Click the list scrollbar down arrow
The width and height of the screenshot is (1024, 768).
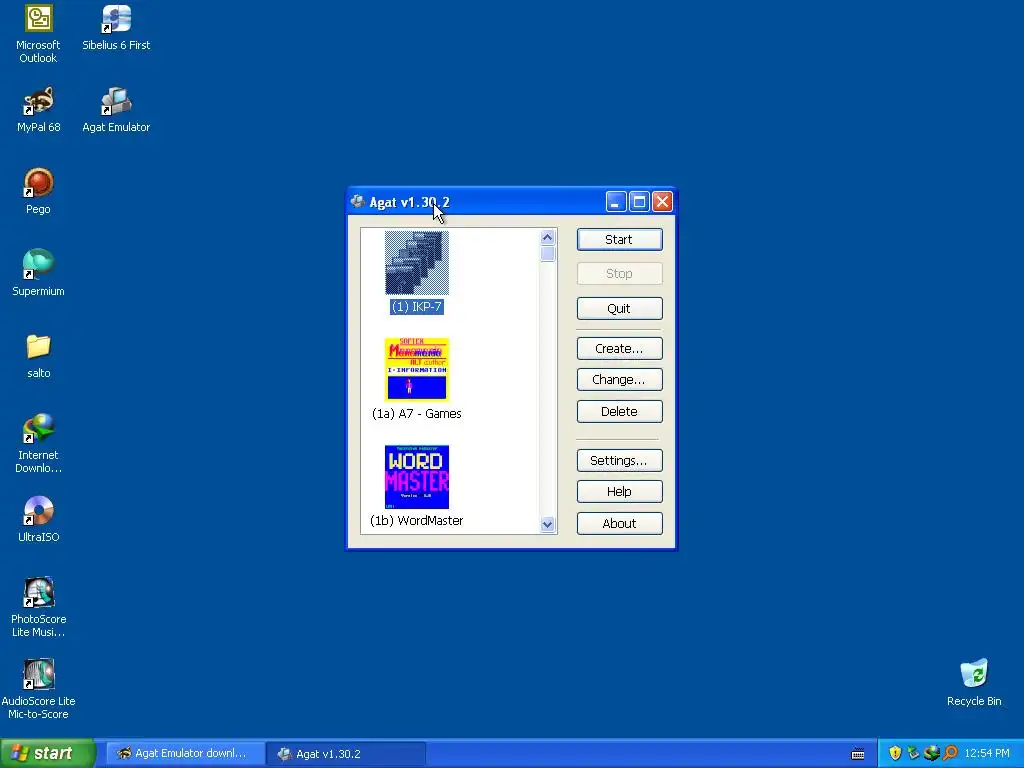point(547,524)
